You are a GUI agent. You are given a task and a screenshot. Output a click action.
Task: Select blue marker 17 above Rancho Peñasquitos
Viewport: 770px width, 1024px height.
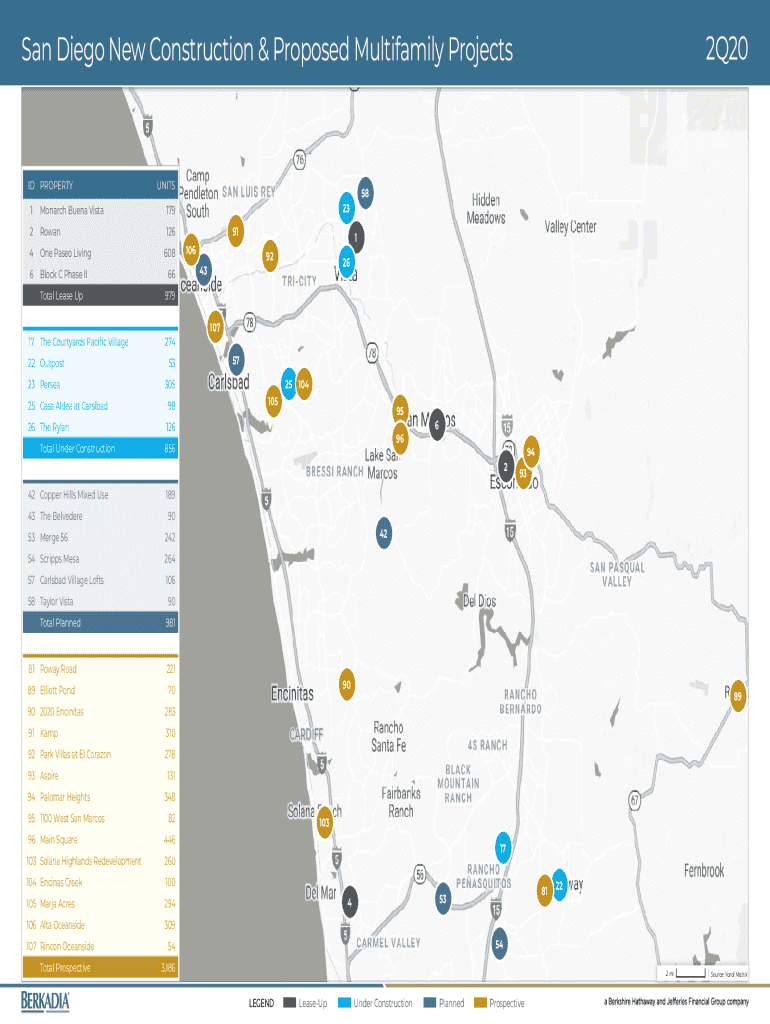click(504, 848)
